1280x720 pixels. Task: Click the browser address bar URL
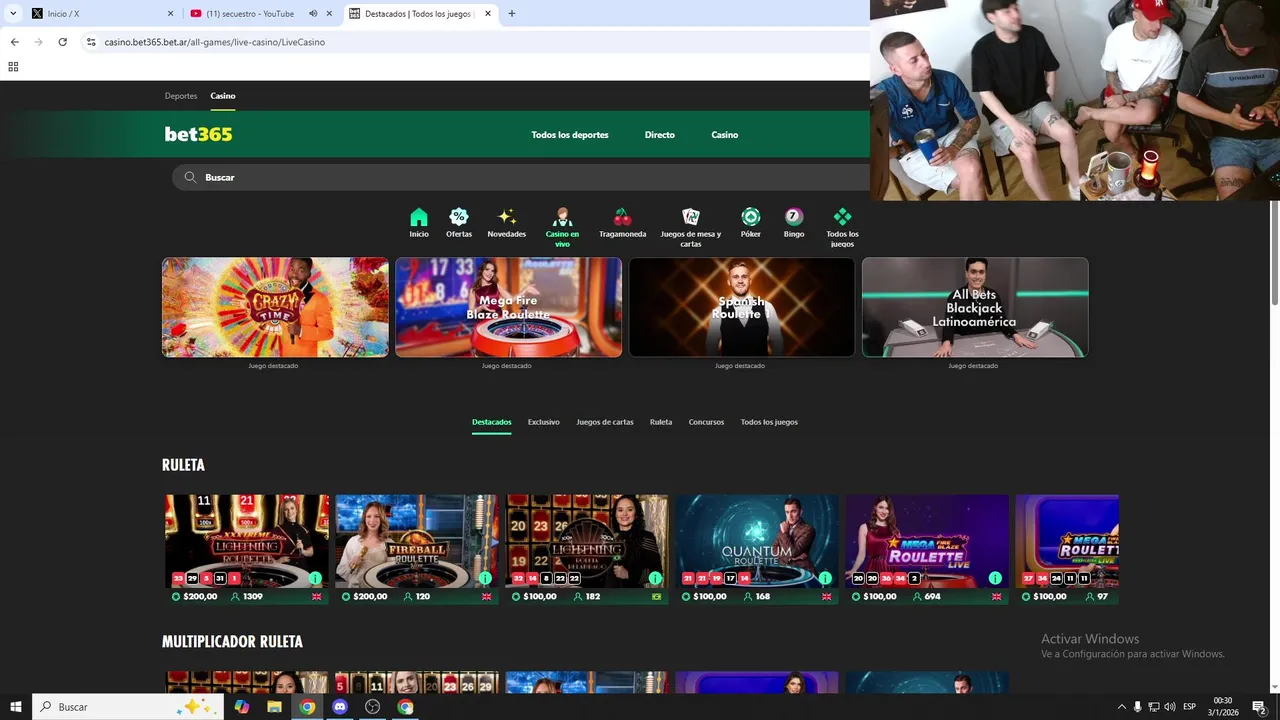tap(215, 42)
